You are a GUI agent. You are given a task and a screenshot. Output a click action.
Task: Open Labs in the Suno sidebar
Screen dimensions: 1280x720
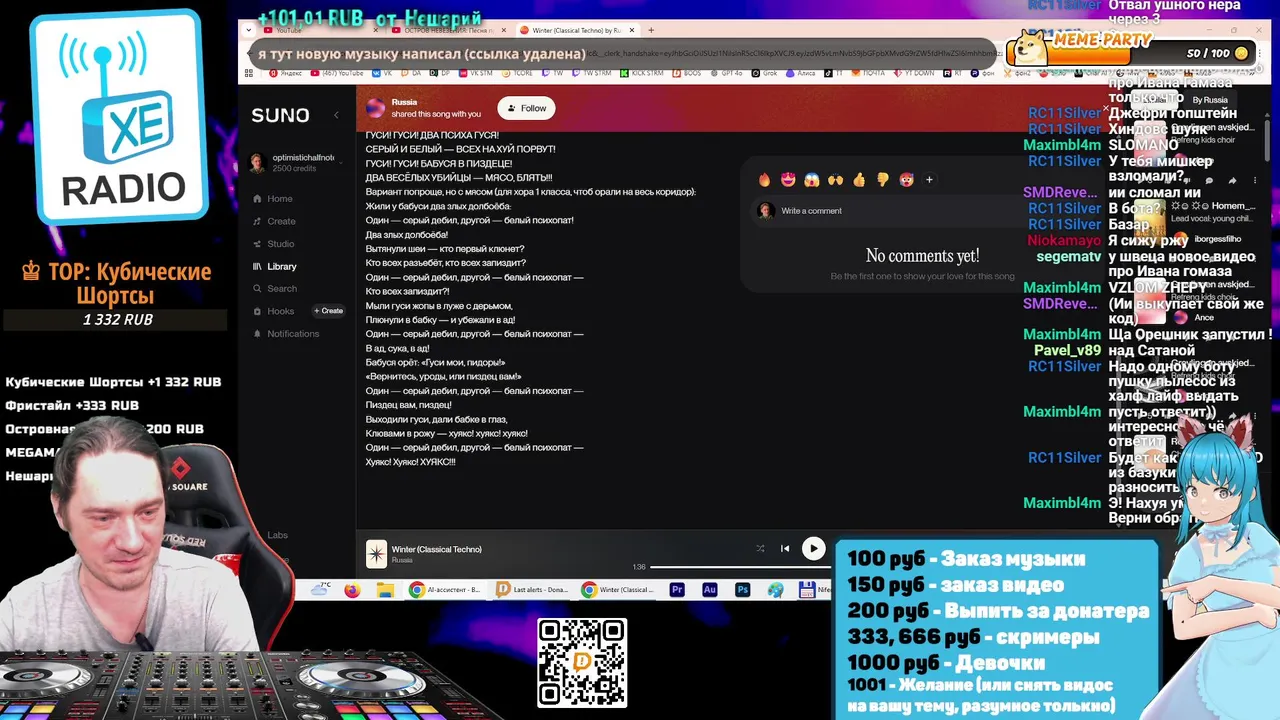[277, 535]
